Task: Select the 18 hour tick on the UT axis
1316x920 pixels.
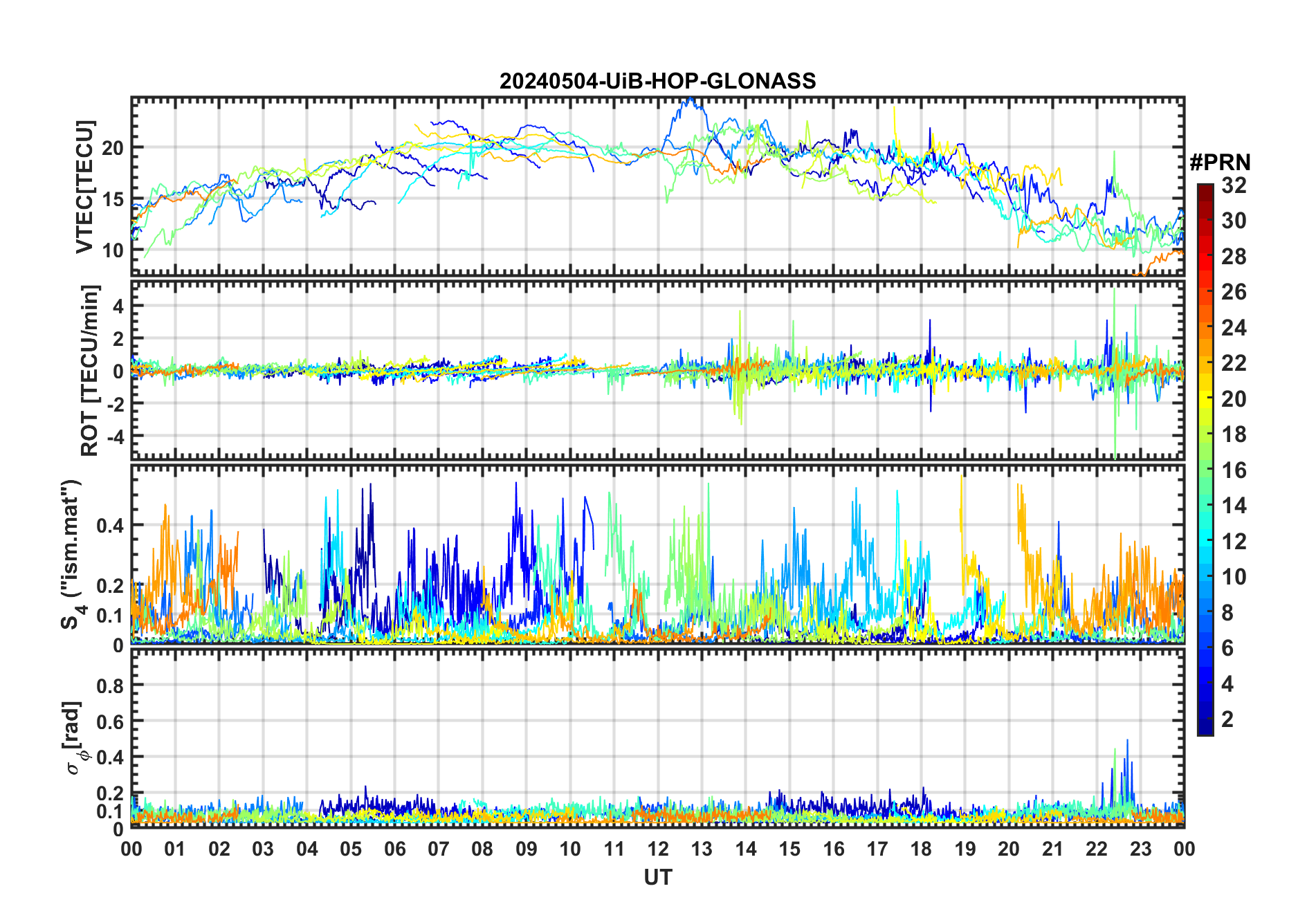Action: coord(921,849)
